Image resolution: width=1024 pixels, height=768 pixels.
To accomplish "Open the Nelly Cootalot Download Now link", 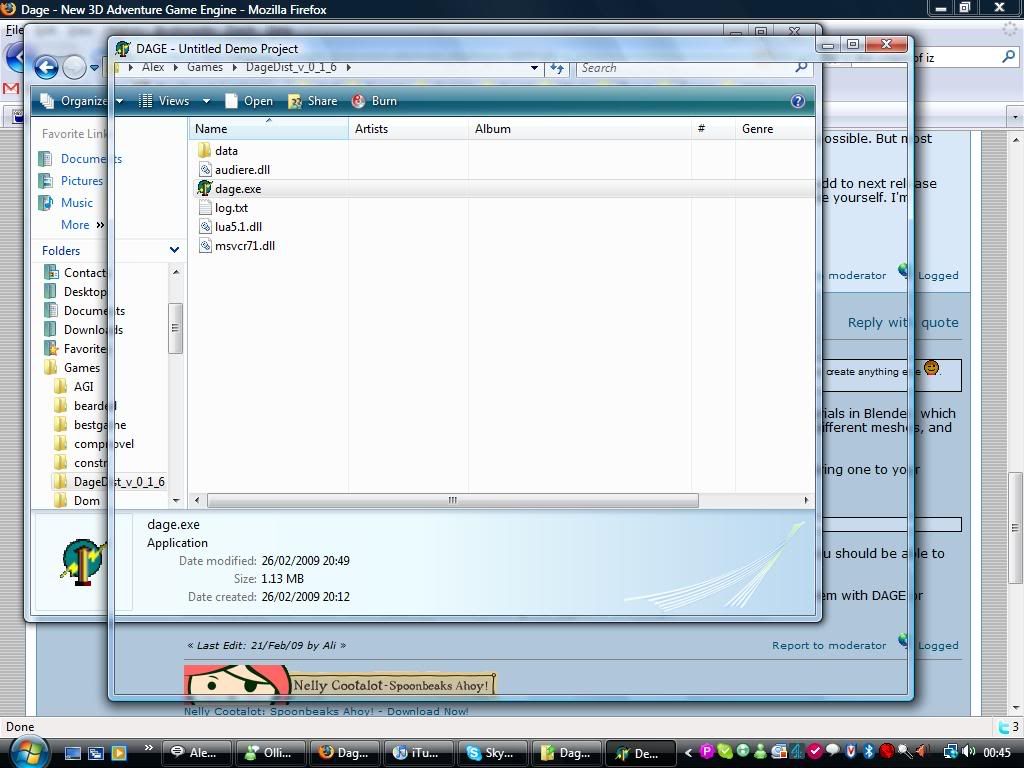I will point(326,711).
